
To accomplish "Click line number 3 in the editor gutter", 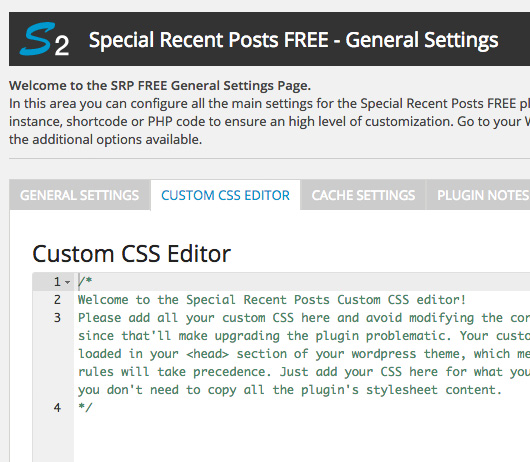I will (57, 318).
